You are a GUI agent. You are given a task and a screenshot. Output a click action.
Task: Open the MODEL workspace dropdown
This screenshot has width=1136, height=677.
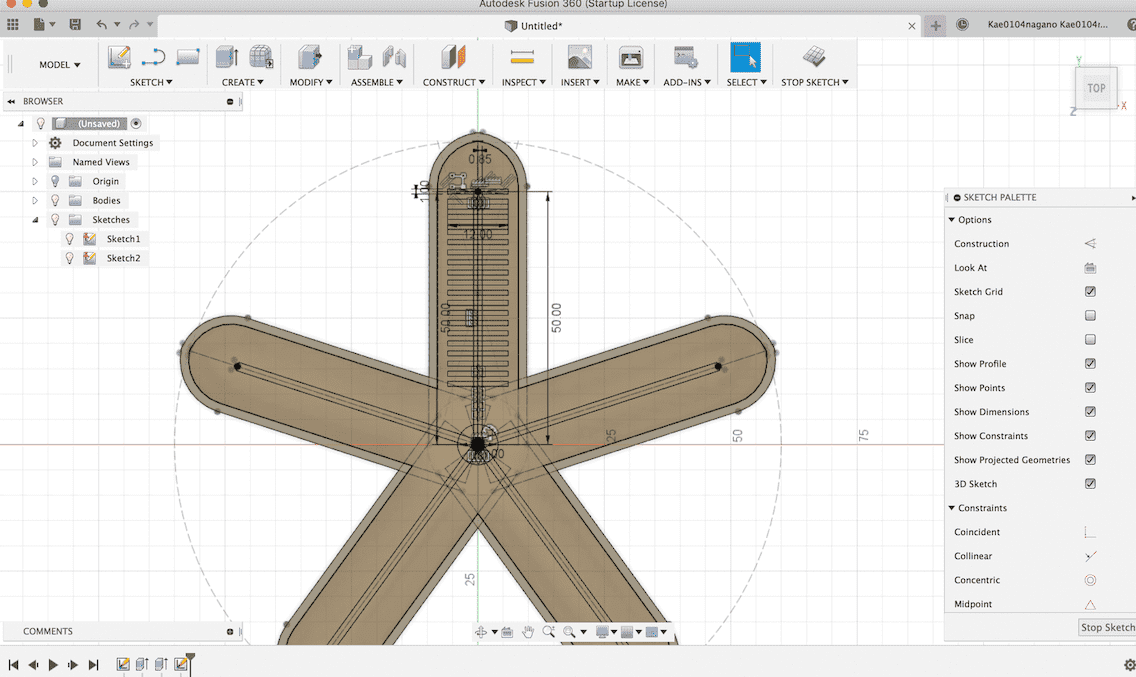pyautogui.click(x=60, y=65)
